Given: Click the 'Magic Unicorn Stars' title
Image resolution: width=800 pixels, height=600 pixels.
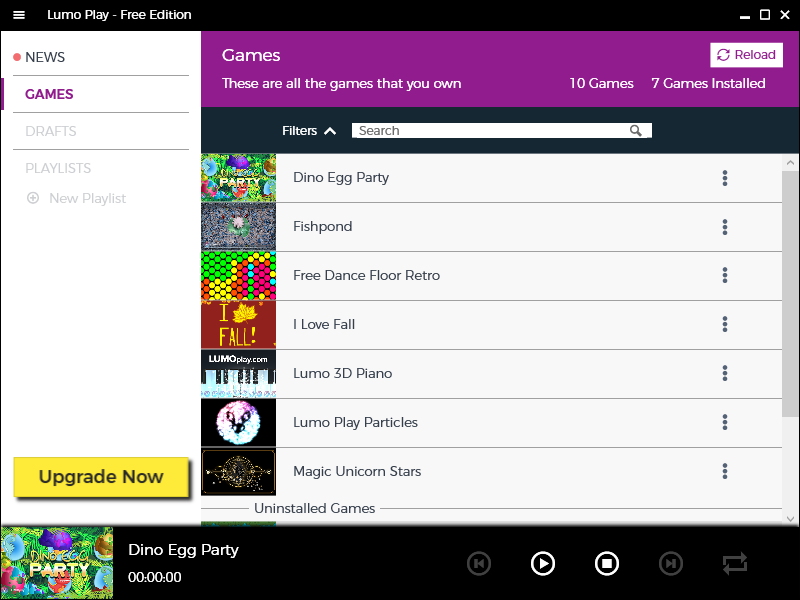Looking at the screenshot, I should click(357, 471).
